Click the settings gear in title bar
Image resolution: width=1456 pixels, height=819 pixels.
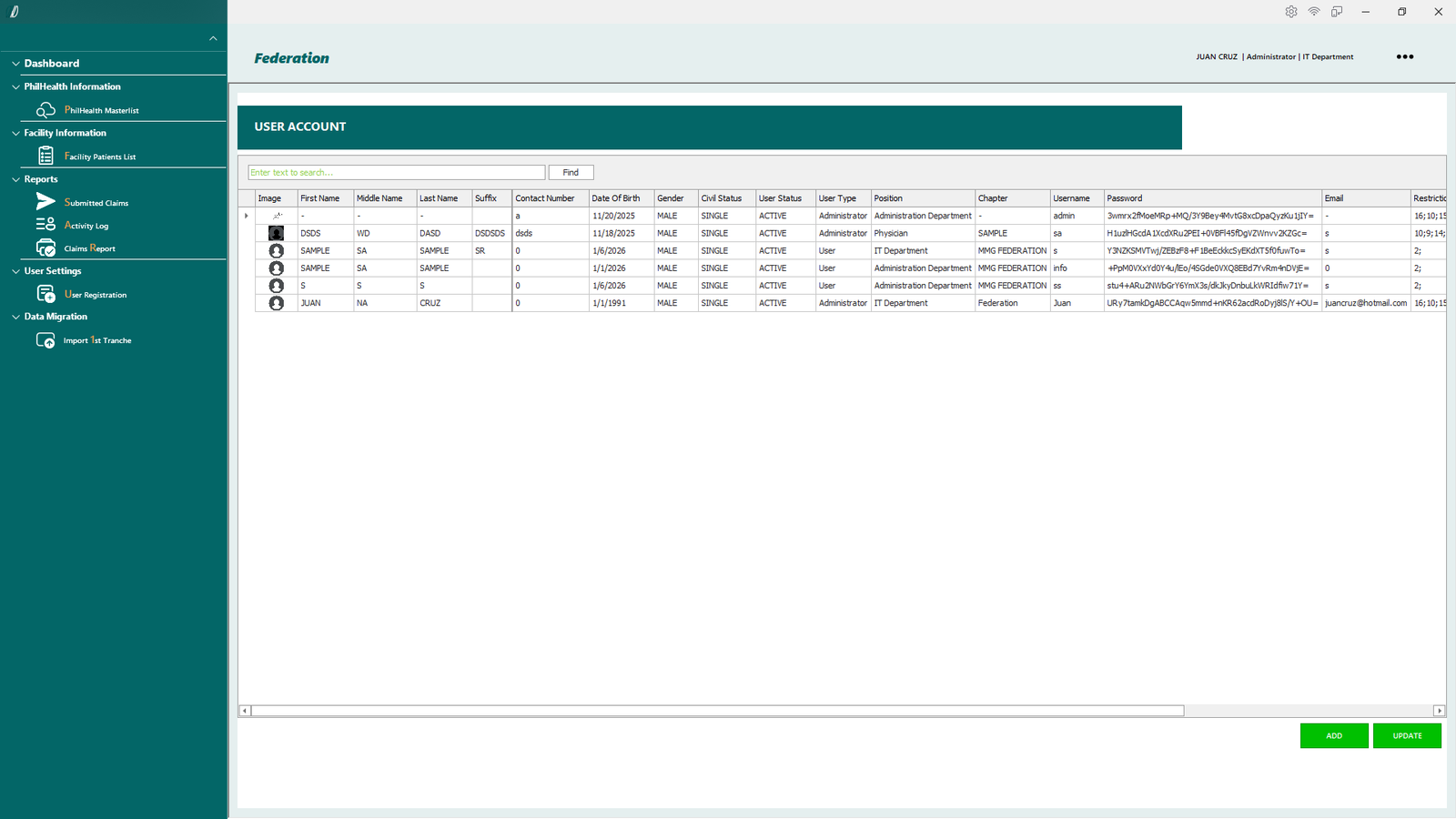(x=1290, y=12)
